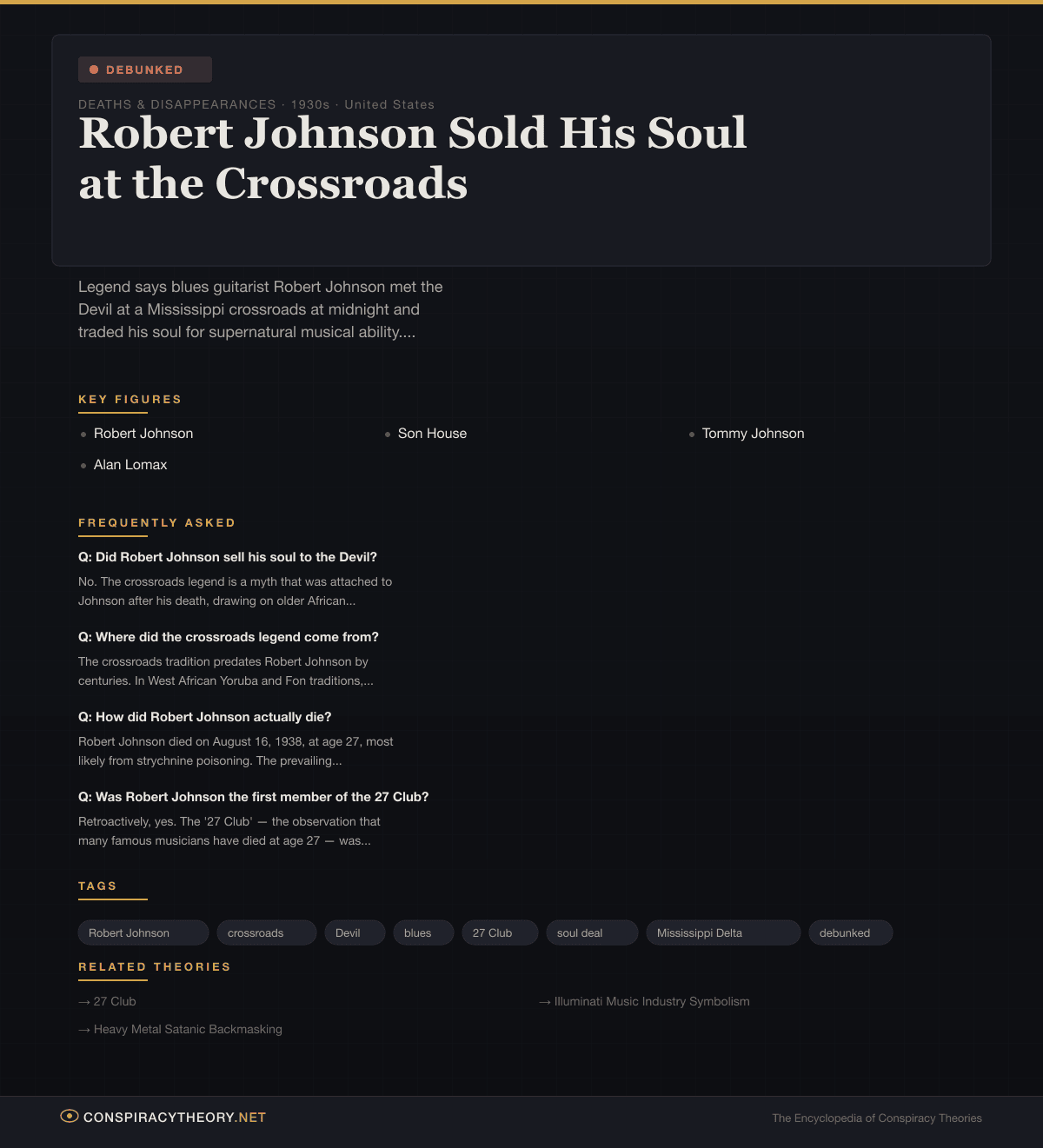Open Heavy Metal Satanic Backmasking link
Image resolution: width=1043 pixels, height=1148 pixels.
click(188, 1029)
